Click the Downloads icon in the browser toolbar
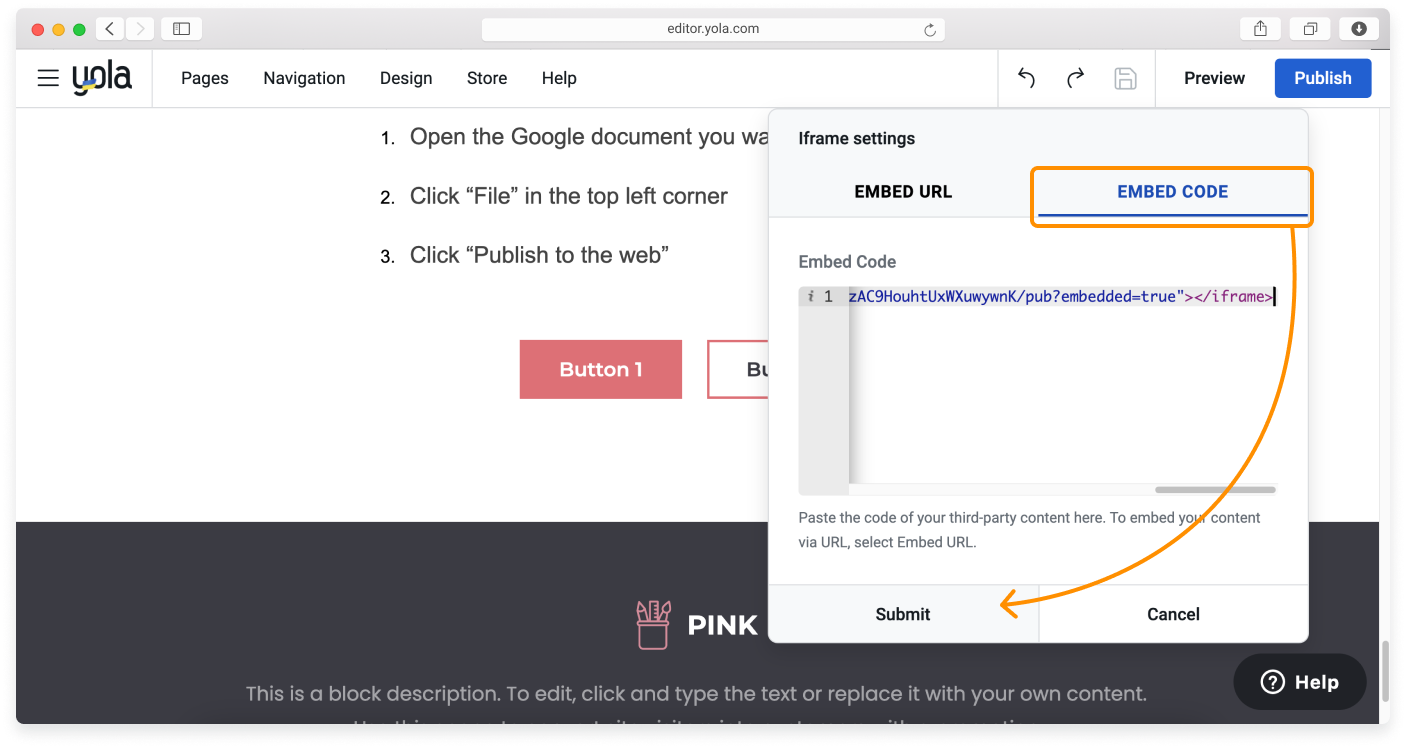This screenshot has height=748, width=1406. point(1358,28)
